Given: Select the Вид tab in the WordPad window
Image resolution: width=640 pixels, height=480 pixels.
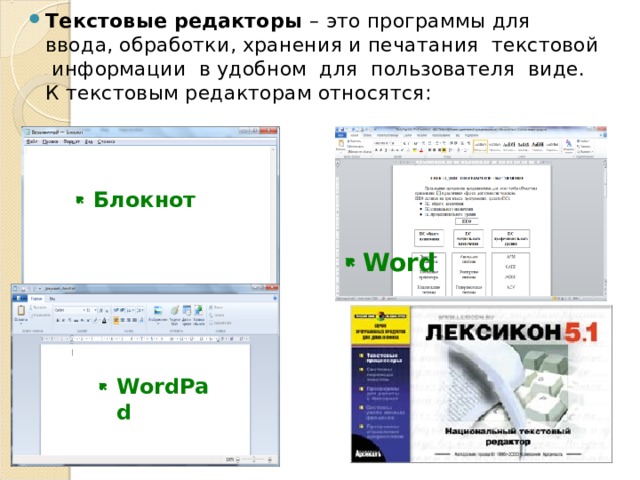Looking at the screenshot, I should coord(52,299).
